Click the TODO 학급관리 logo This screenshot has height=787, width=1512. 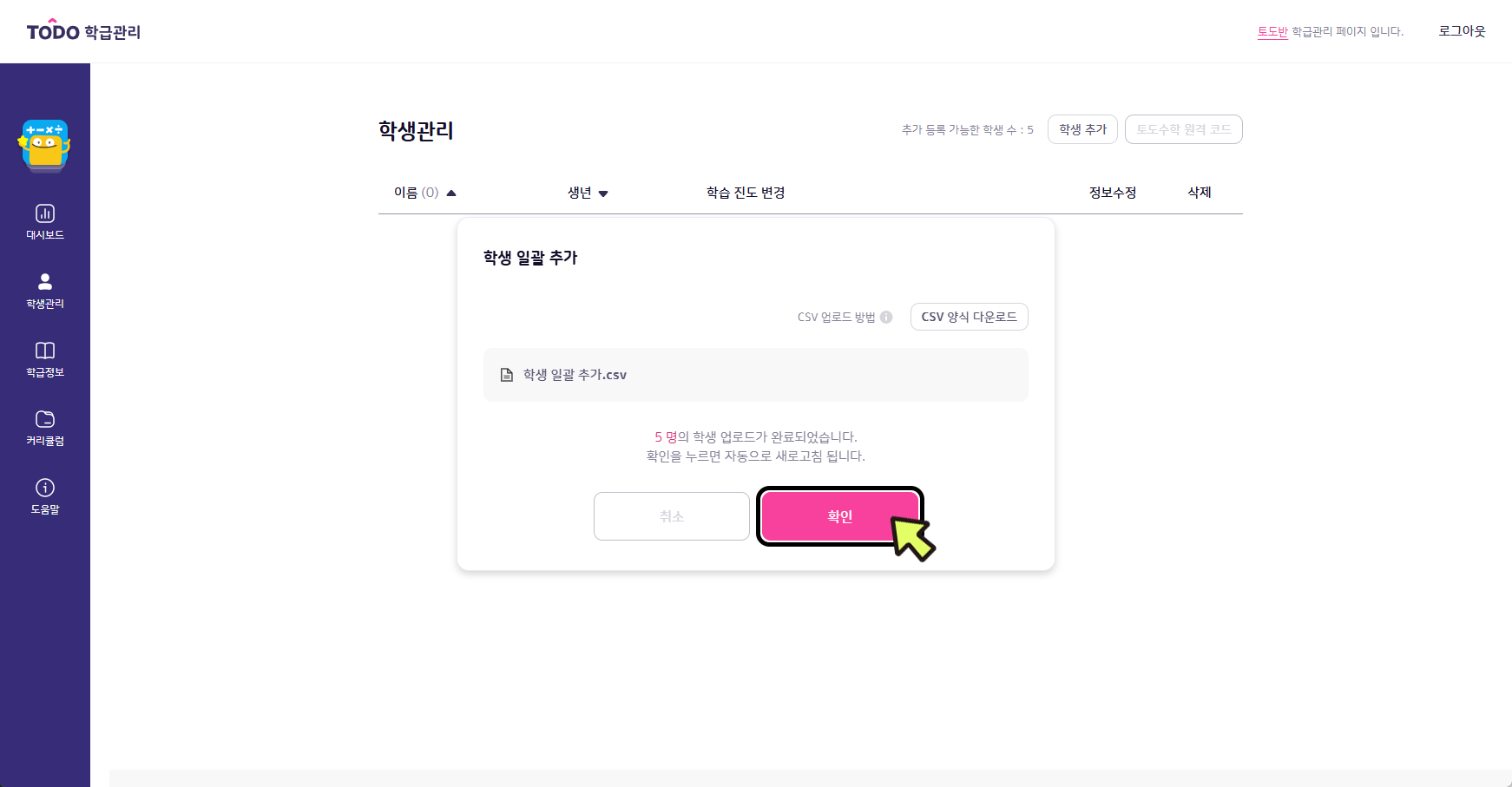pyautogui.click(x=83, y=31)
